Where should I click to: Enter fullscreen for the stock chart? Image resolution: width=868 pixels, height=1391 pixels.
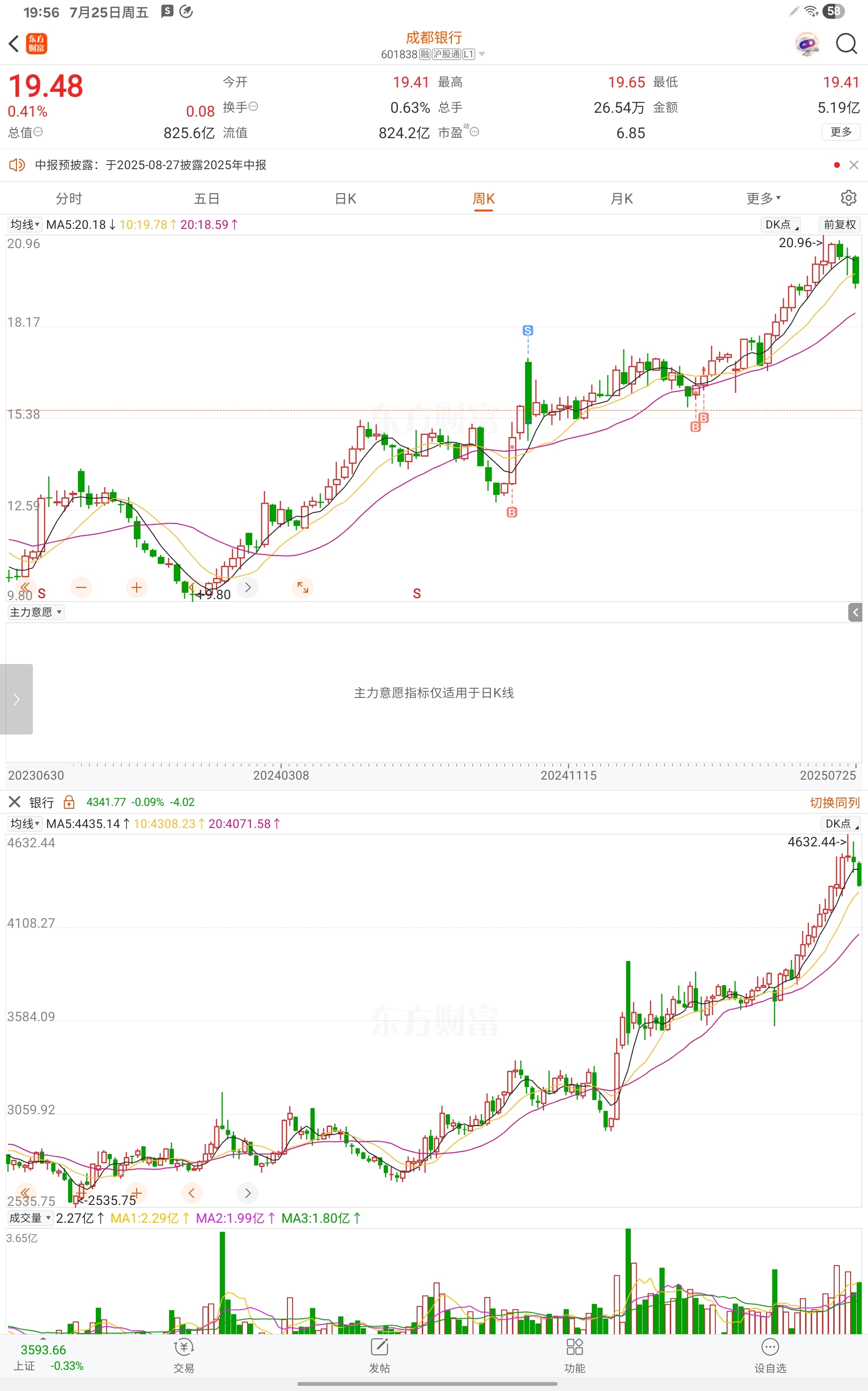pyautogui.click(x=302, y=587)
